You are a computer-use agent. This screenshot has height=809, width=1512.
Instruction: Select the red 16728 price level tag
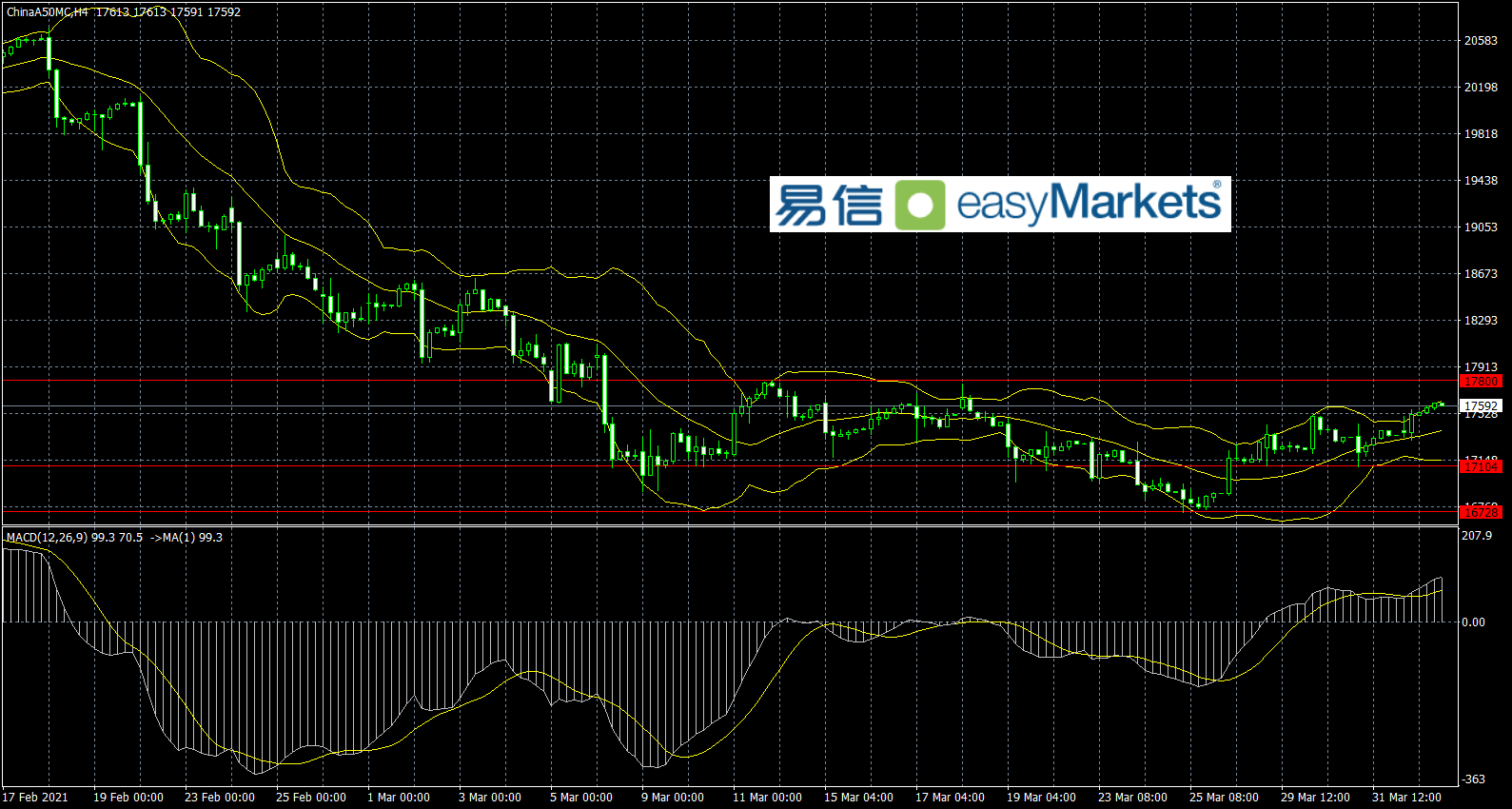1481,512
